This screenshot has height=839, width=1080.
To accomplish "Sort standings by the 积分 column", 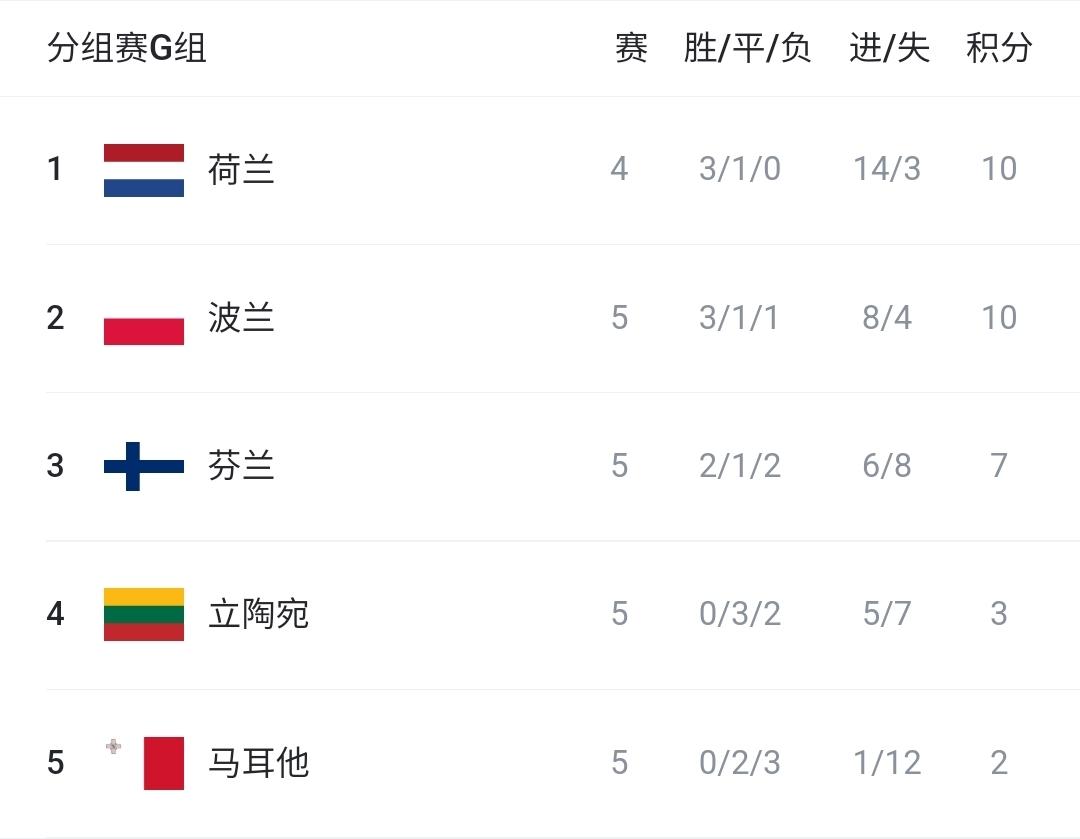I will pos(999,47).
